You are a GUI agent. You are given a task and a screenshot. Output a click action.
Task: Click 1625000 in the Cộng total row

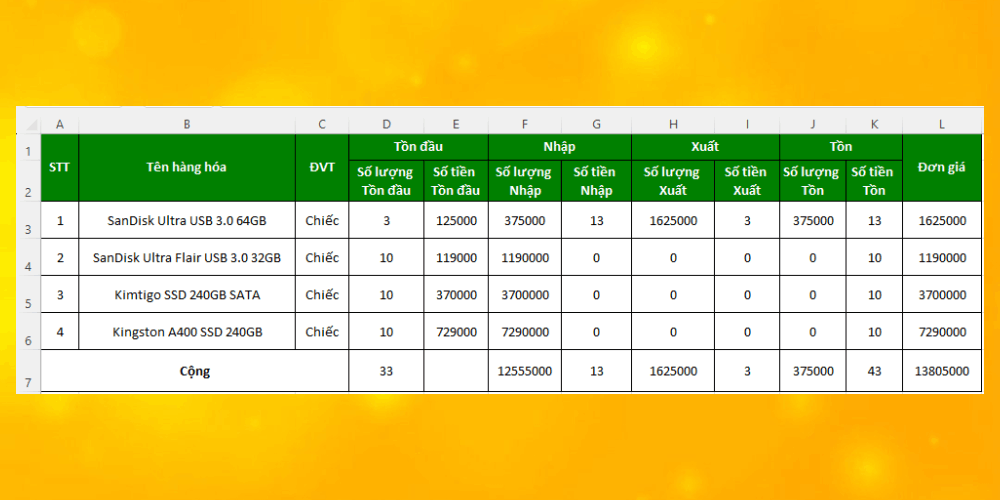click(673, 371)
